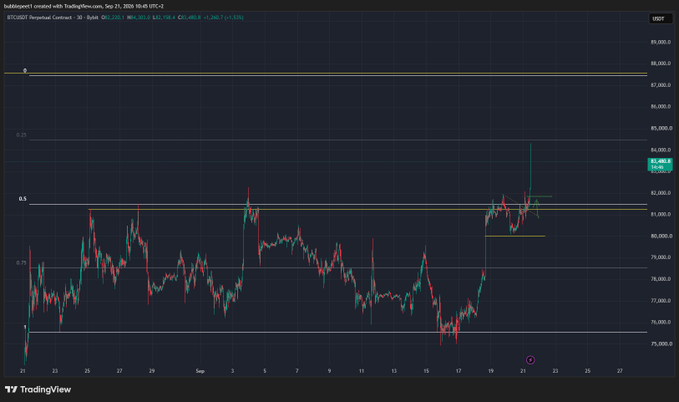Click the 84,000.0 price axis label
This screenshot has width=679, height=402.
tap(661, 150)
